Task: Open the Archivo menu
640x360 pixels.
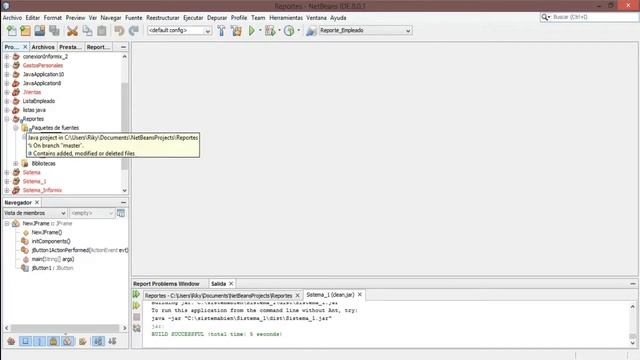Action: 12,18
